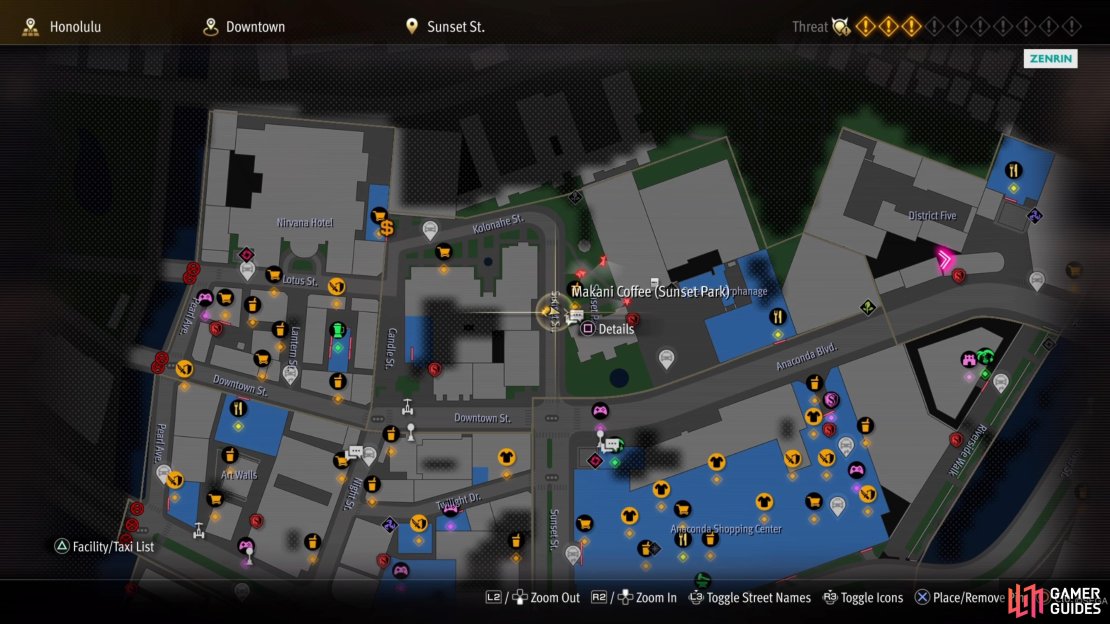Click the purple S icon near Anaconda Blvd.
The width and height of the screenshot is (1110, 624).
click(x=831, y=400)
